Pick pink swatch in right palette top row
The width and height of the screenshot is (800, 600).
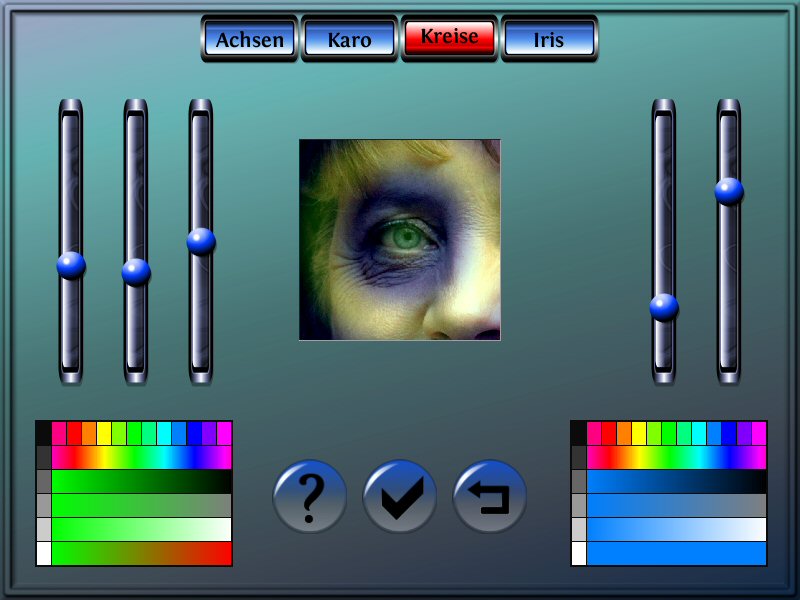click(594, 434)
